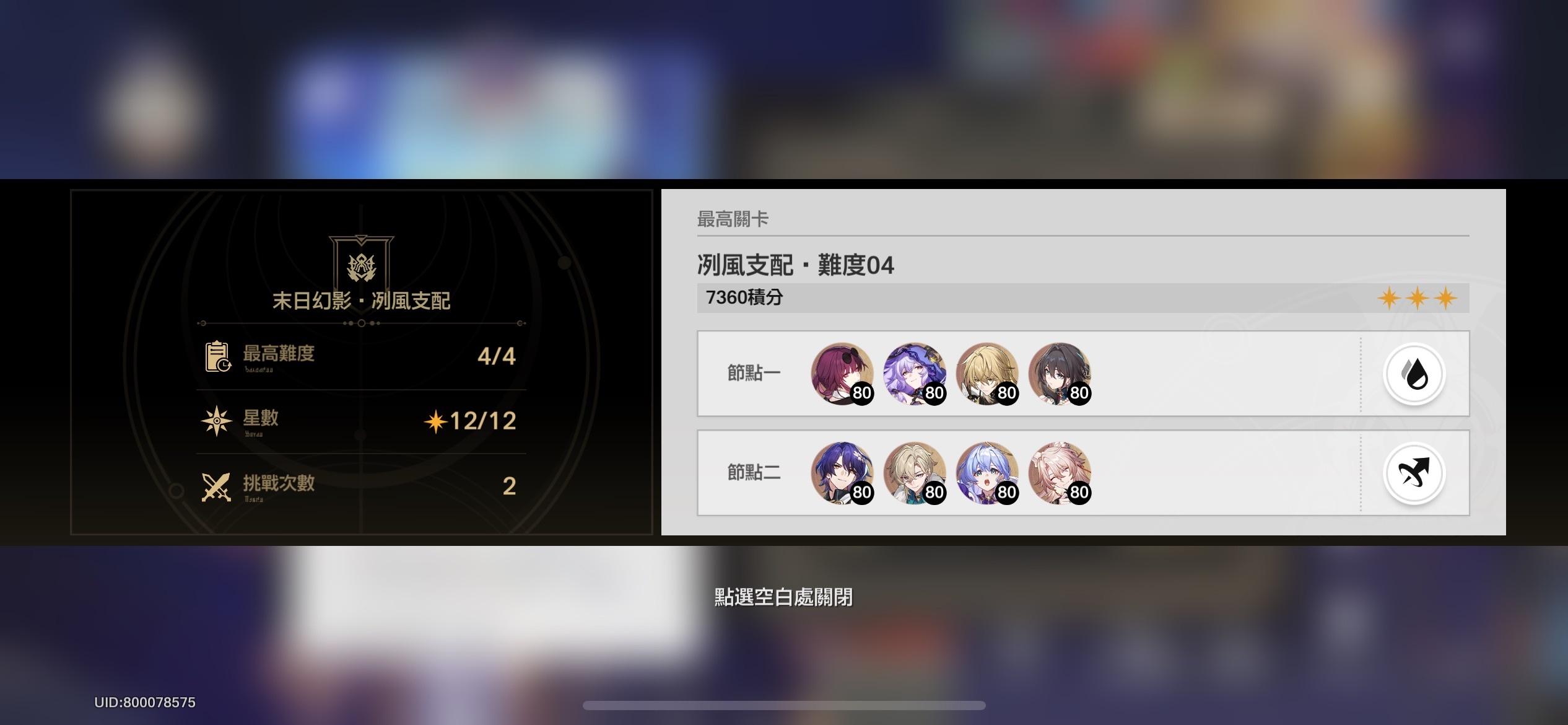
Task: Tap Robin portrait in Node Two
Action: coord(987,473)
